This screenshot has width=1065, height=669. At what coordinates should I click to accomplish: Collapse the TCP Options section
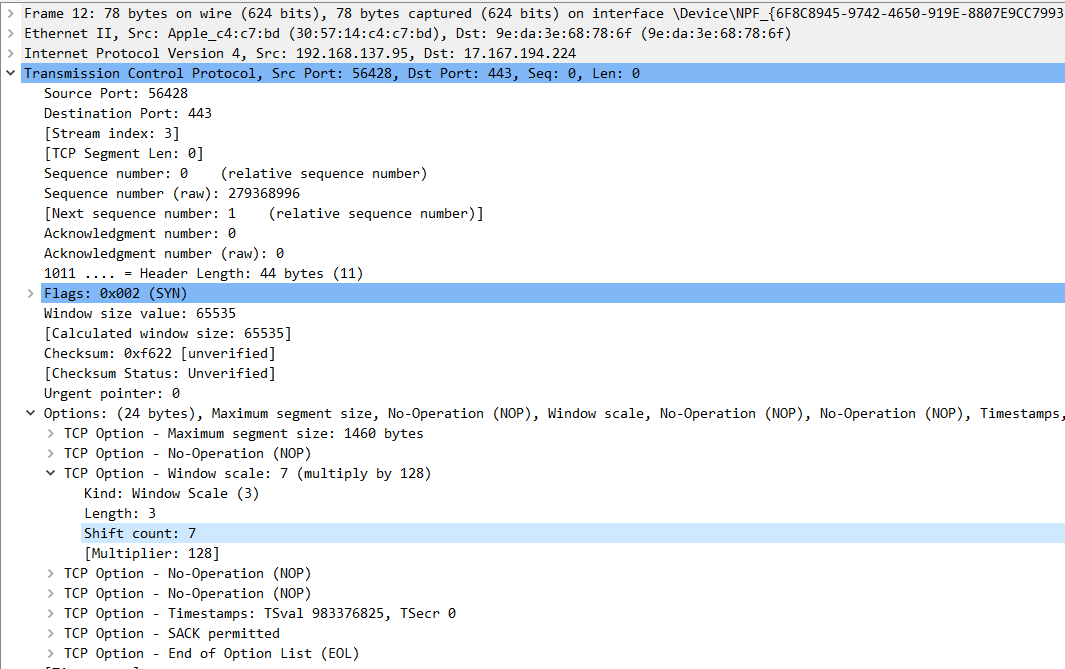[28, 413]
